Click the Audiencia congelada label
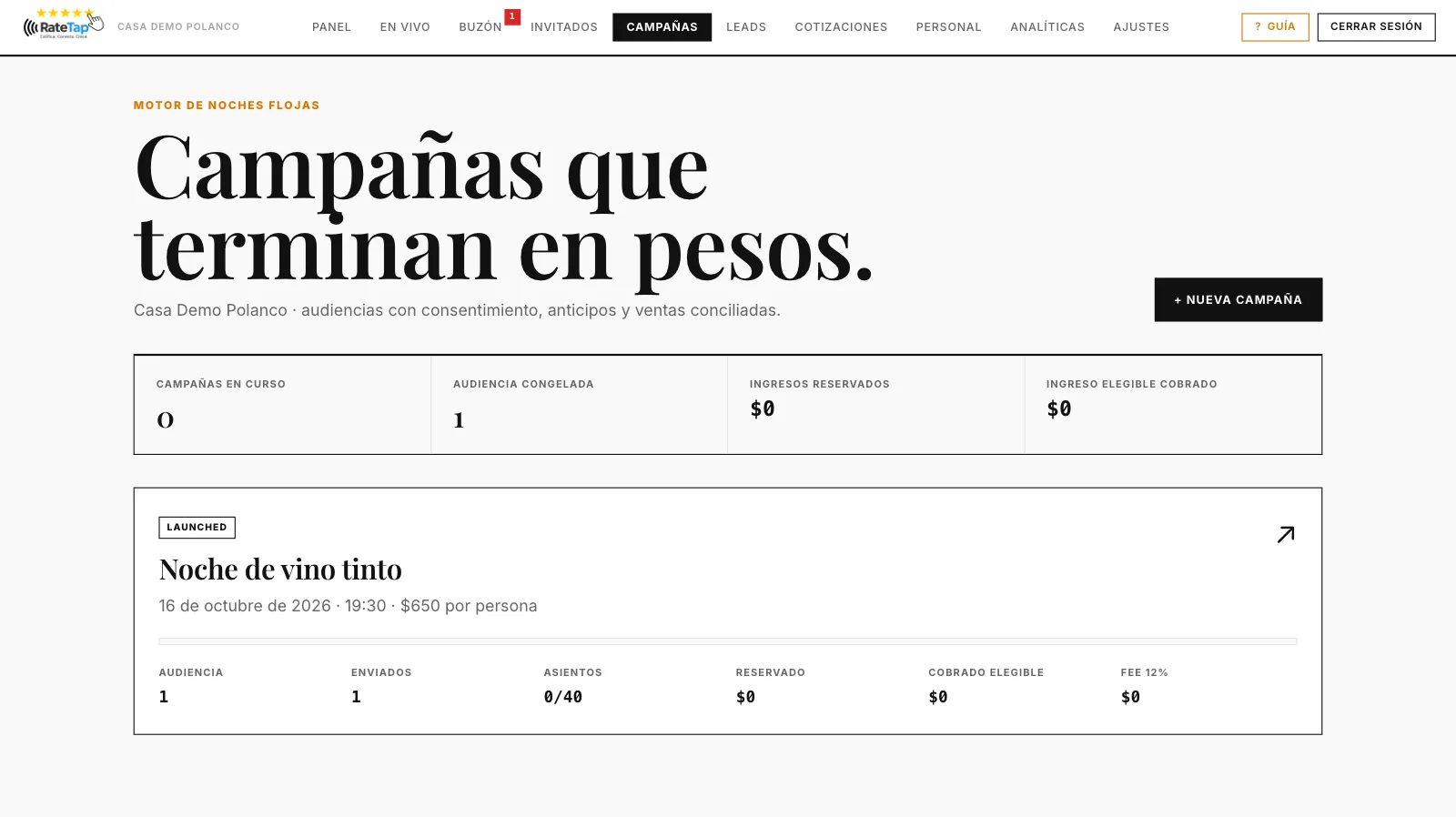1456x817 pixels. pyautogui.click(x=523, y=384)
